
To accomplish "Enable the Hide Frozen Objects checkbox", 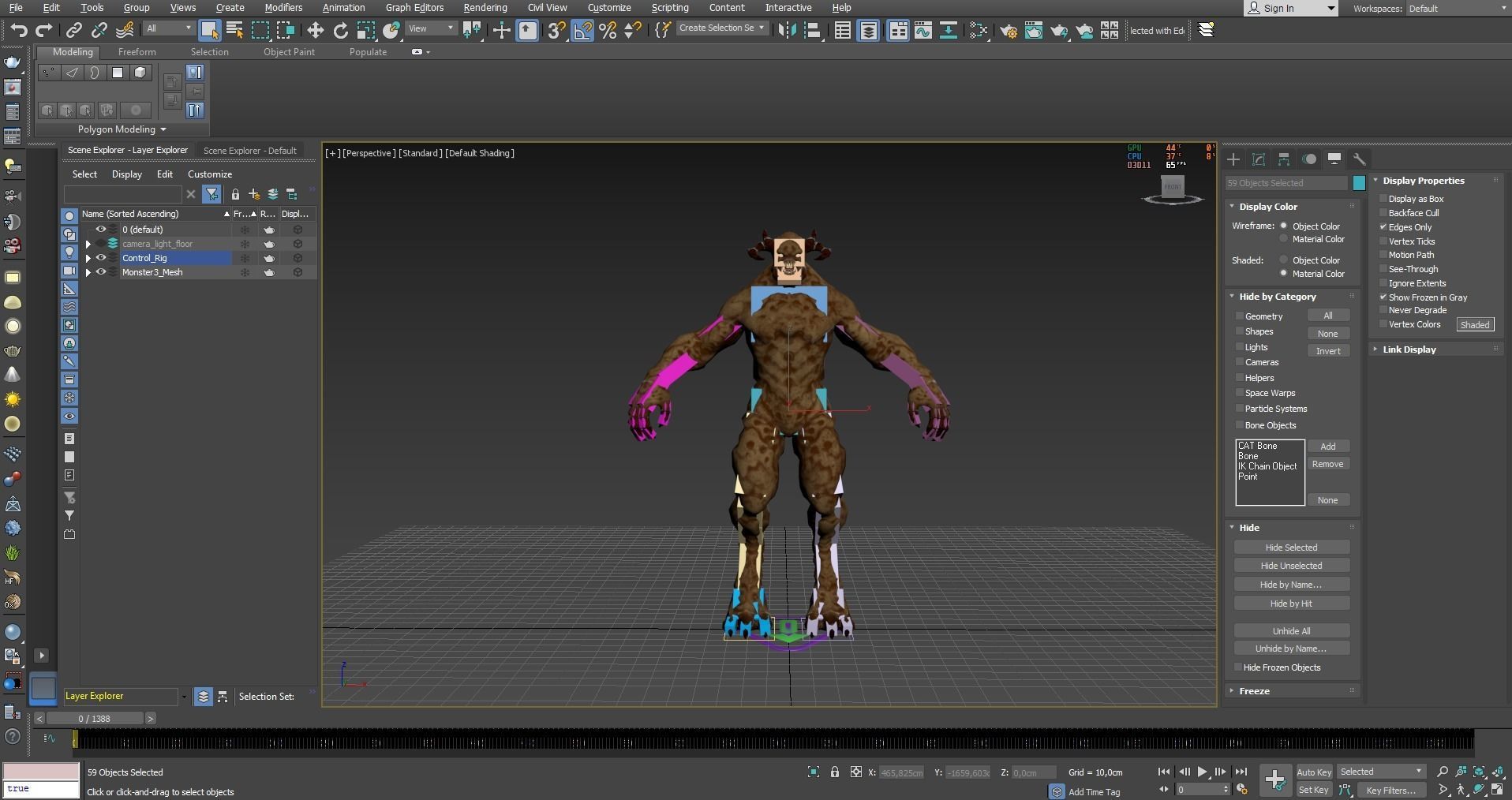I will 1238,667.
